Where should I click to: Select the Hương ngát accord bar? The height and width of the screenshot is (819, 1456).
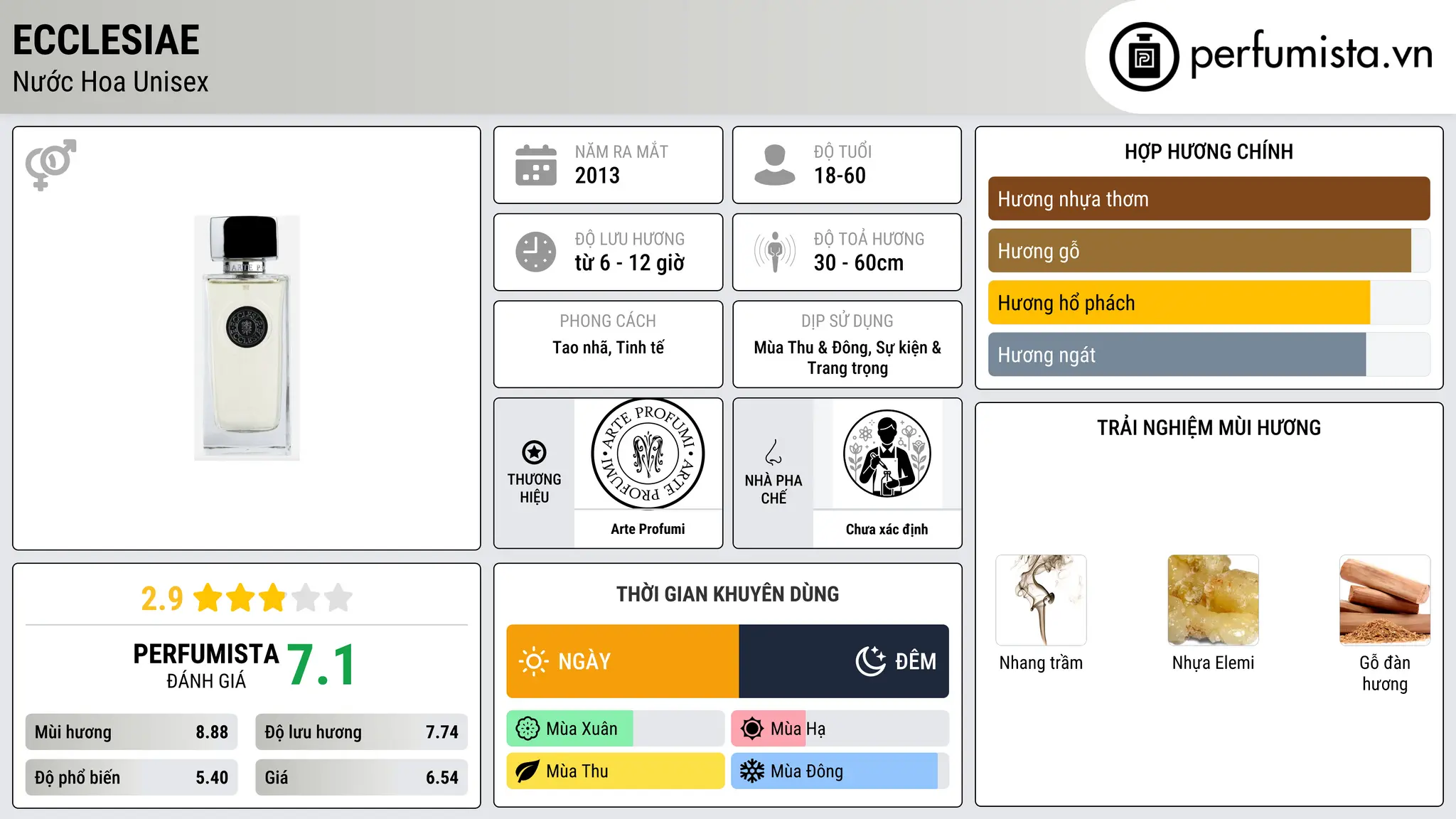pyautogui.click(x=1209, y=355)
